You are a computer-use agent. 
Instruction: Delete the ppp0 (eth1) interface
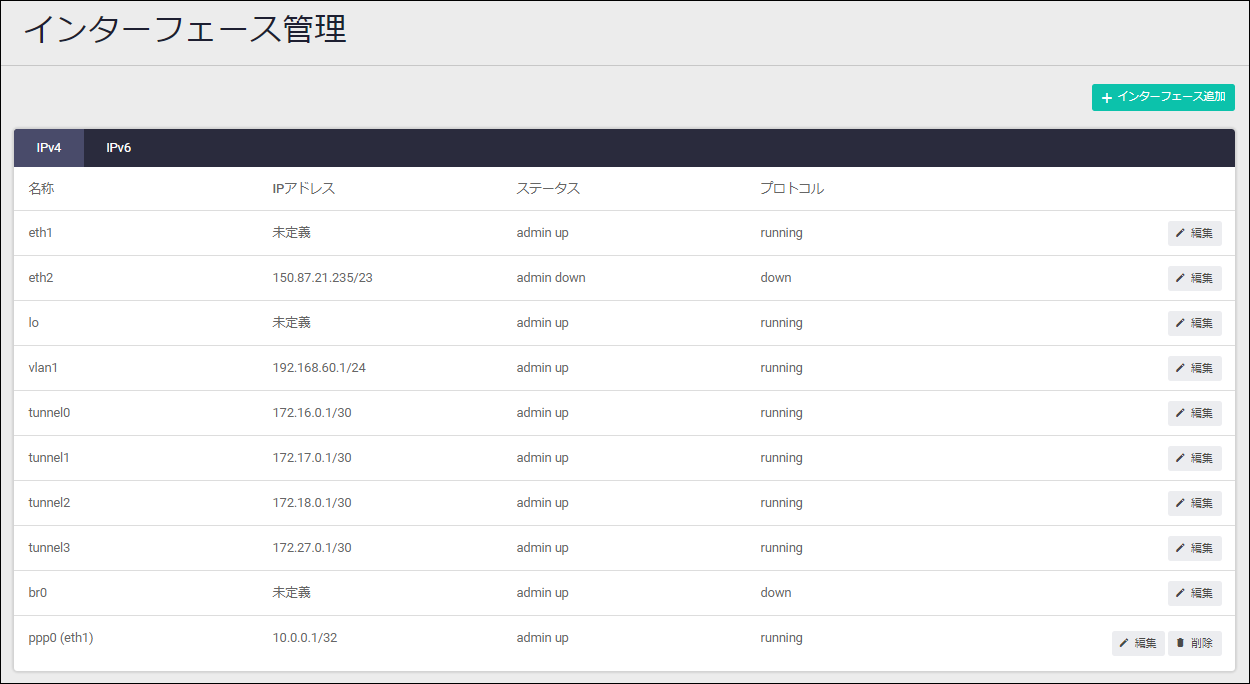click(1194, 643)
